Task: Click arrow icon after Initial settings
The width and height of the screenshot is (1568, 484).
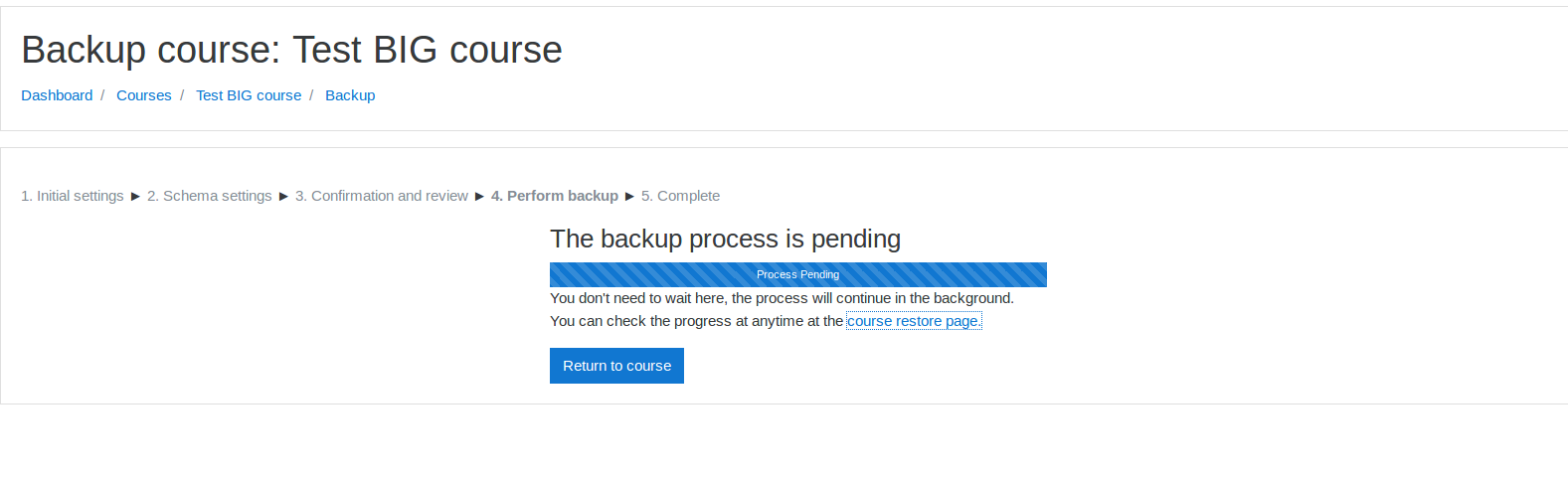Action: (135, 197)
